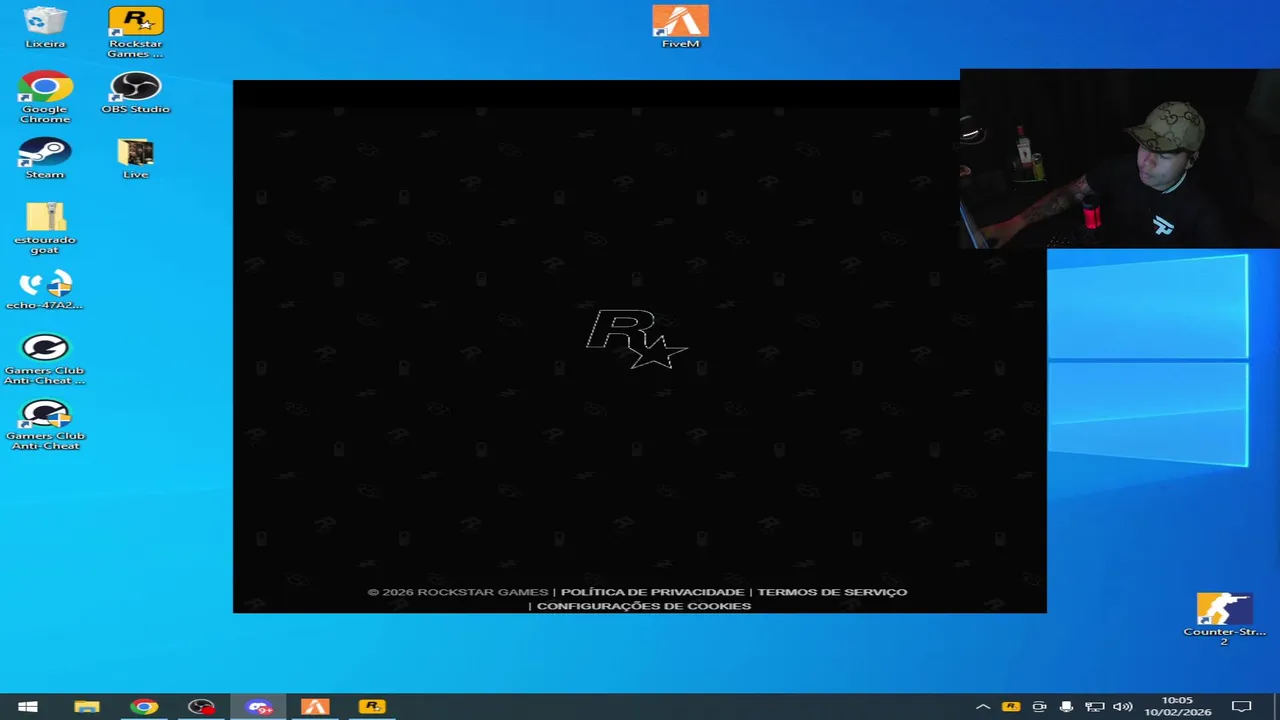Click the webcam overlay video feed
The height and width of the screenshot is (720, 1280).
pos(1120,158)
